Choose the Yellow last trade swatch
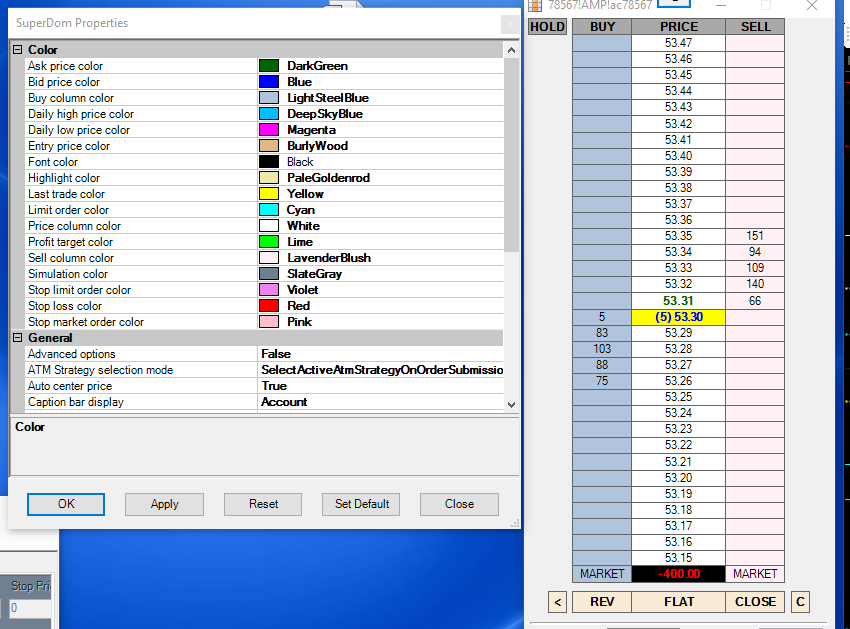Viewport: 850px width, 629px height. (269, 194)
